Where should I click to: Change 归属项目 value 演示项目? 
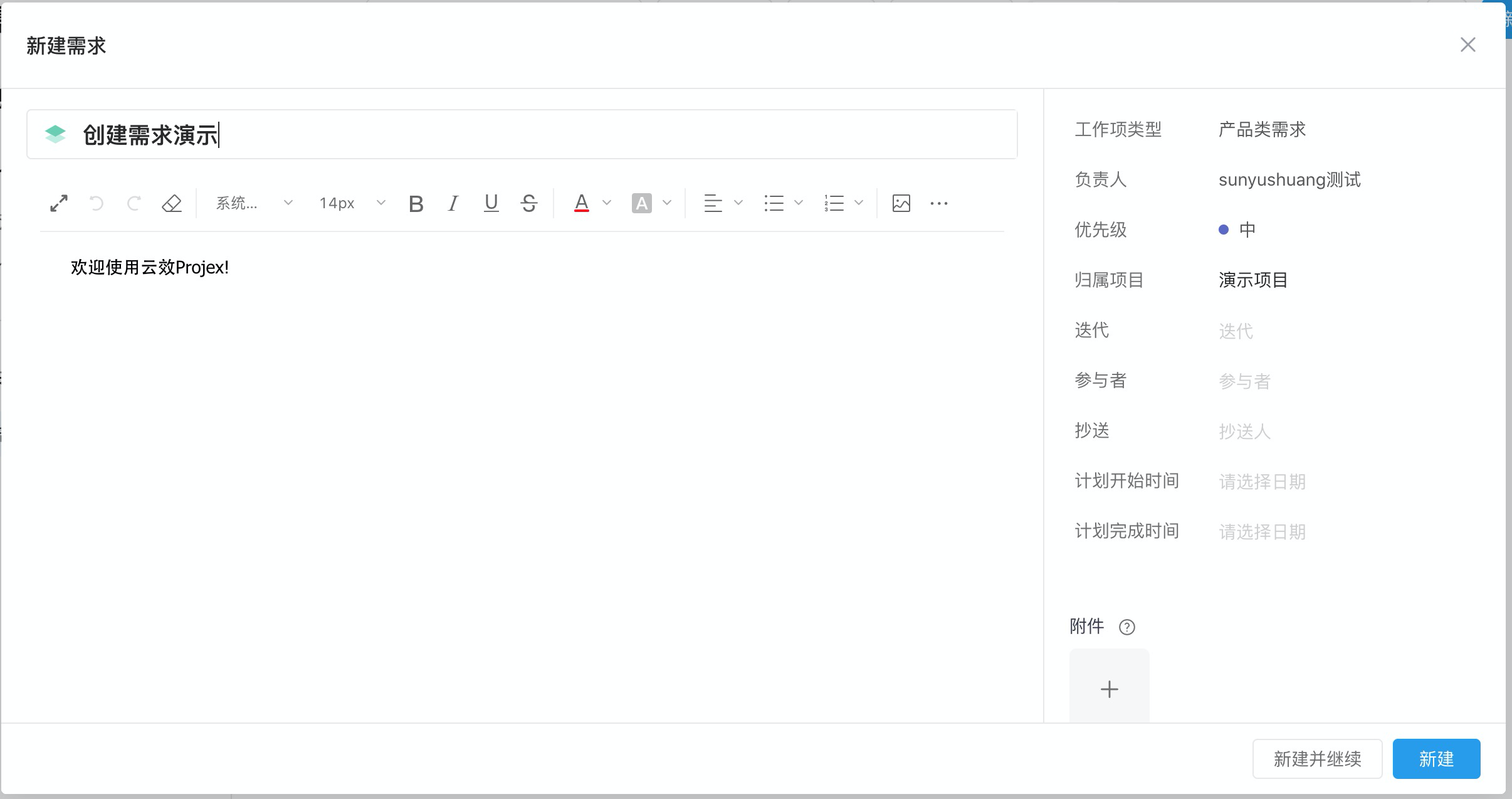(1253, 280)
